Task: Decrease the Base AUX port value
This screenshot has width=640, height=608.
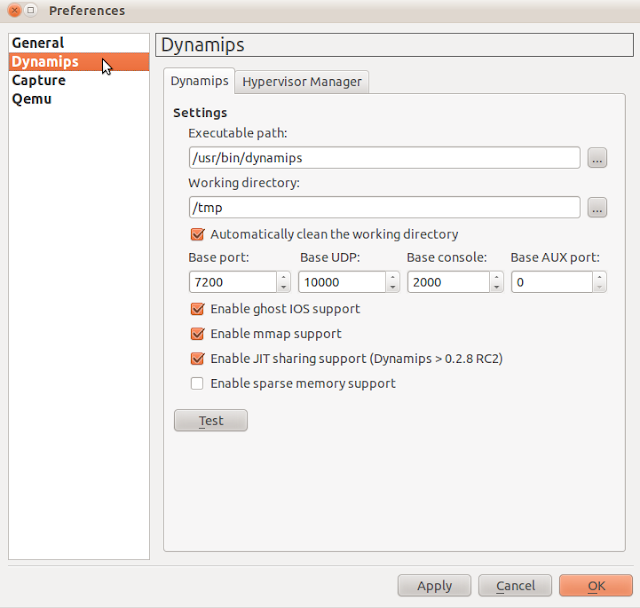Action: coord(599,287)
